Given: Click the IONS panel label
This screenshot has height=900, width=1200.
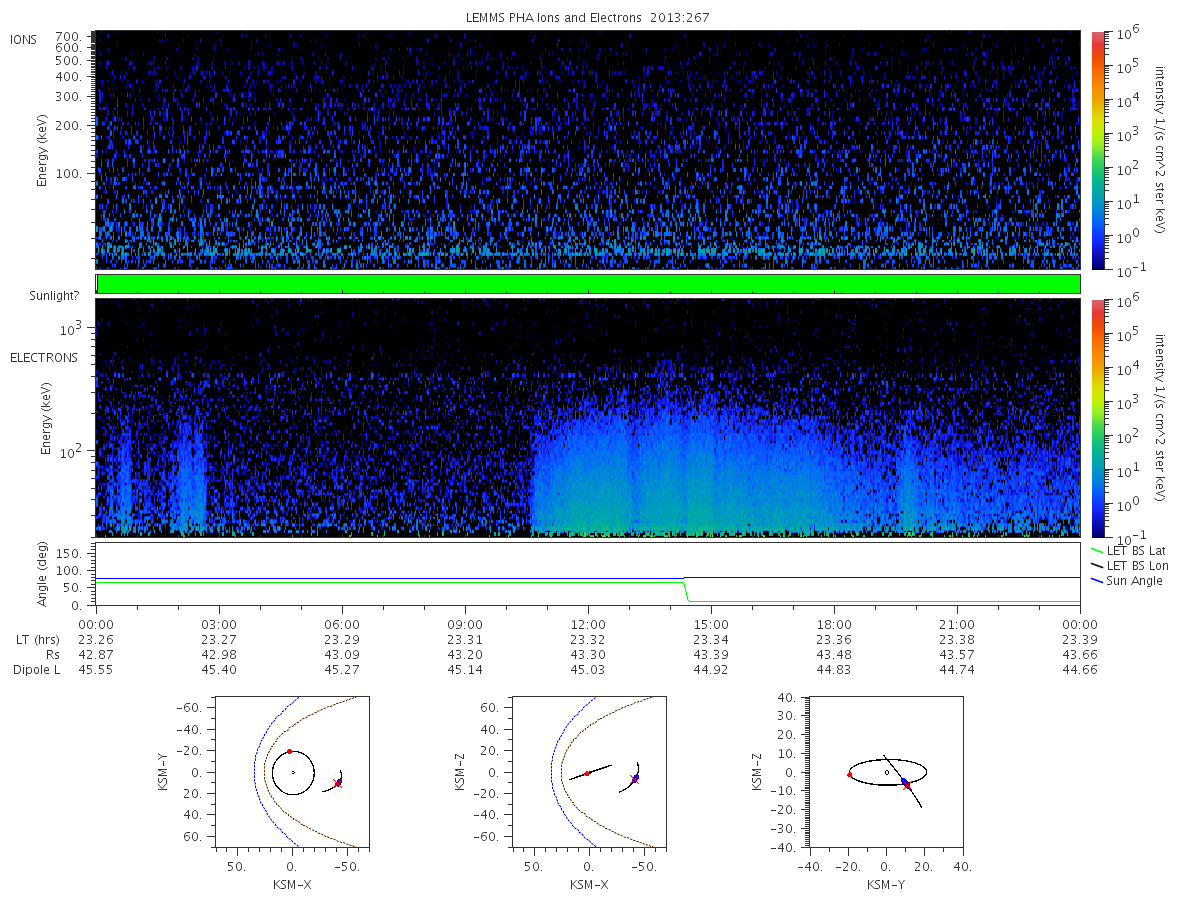Looking at the screenshot, I should pos(25,40).
